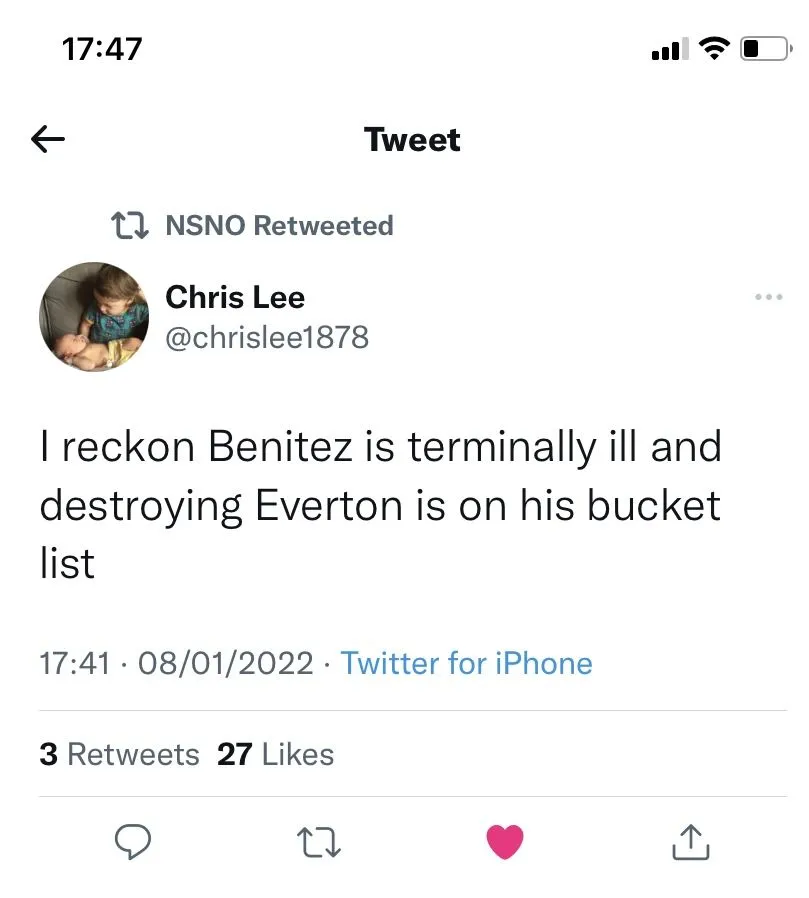Screen dimensions: 809x898
Task: Open the Chris Lee display name
Action: [x=235, y=297]
